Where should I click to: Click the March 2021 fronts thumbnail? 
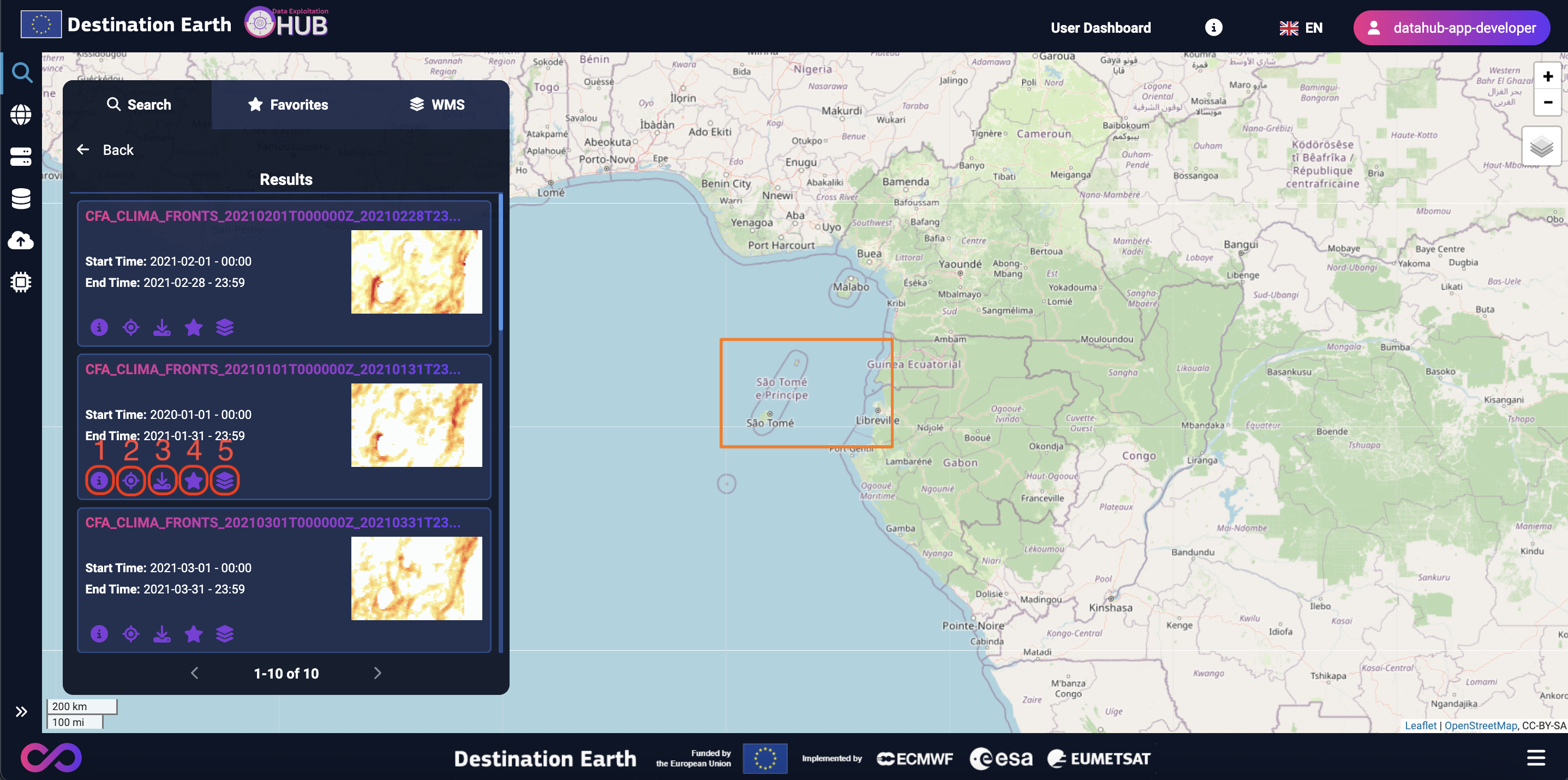pos(416,579)
